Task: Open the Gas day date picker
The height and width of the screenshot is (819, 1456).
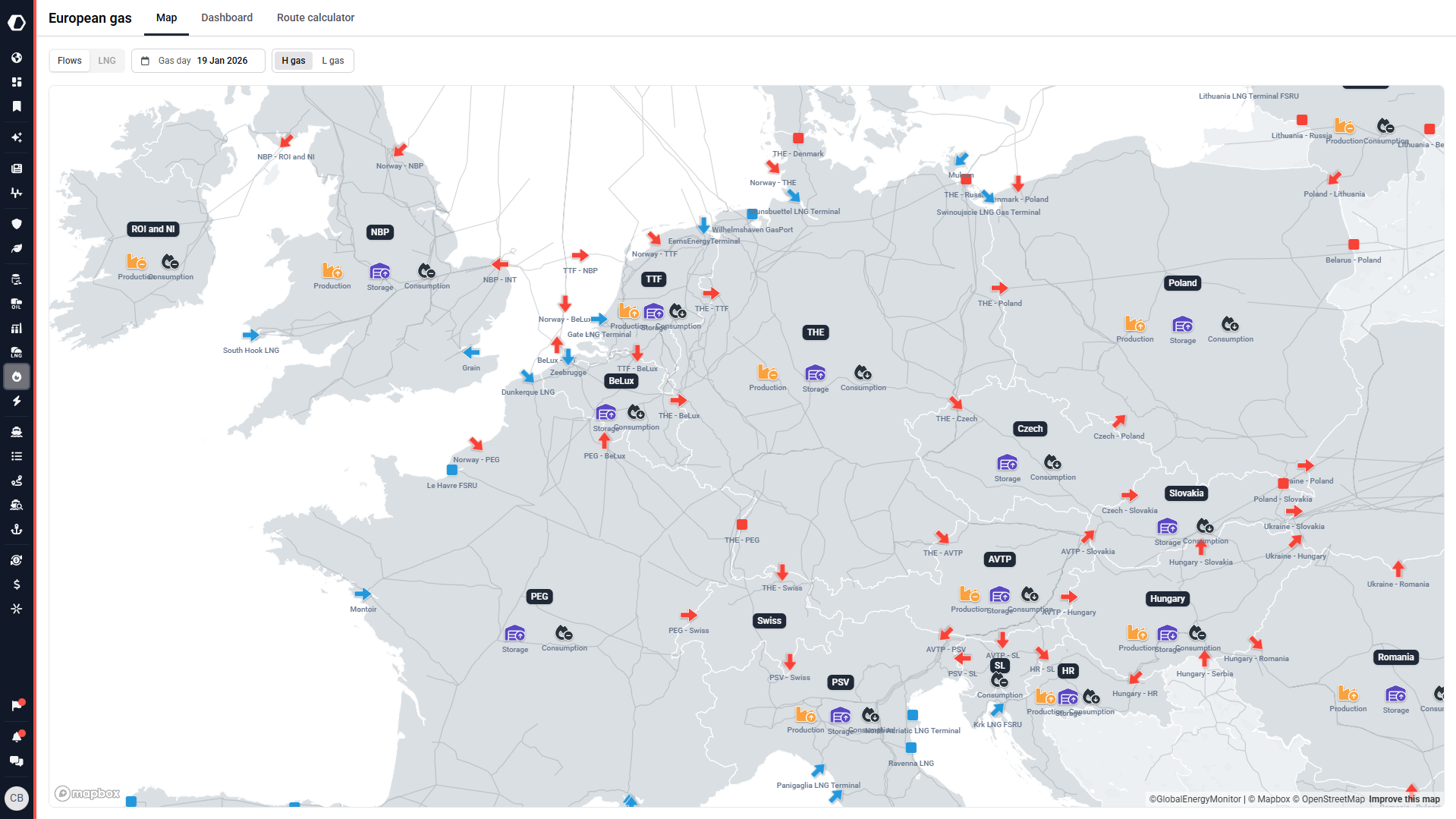Action: 197,60
